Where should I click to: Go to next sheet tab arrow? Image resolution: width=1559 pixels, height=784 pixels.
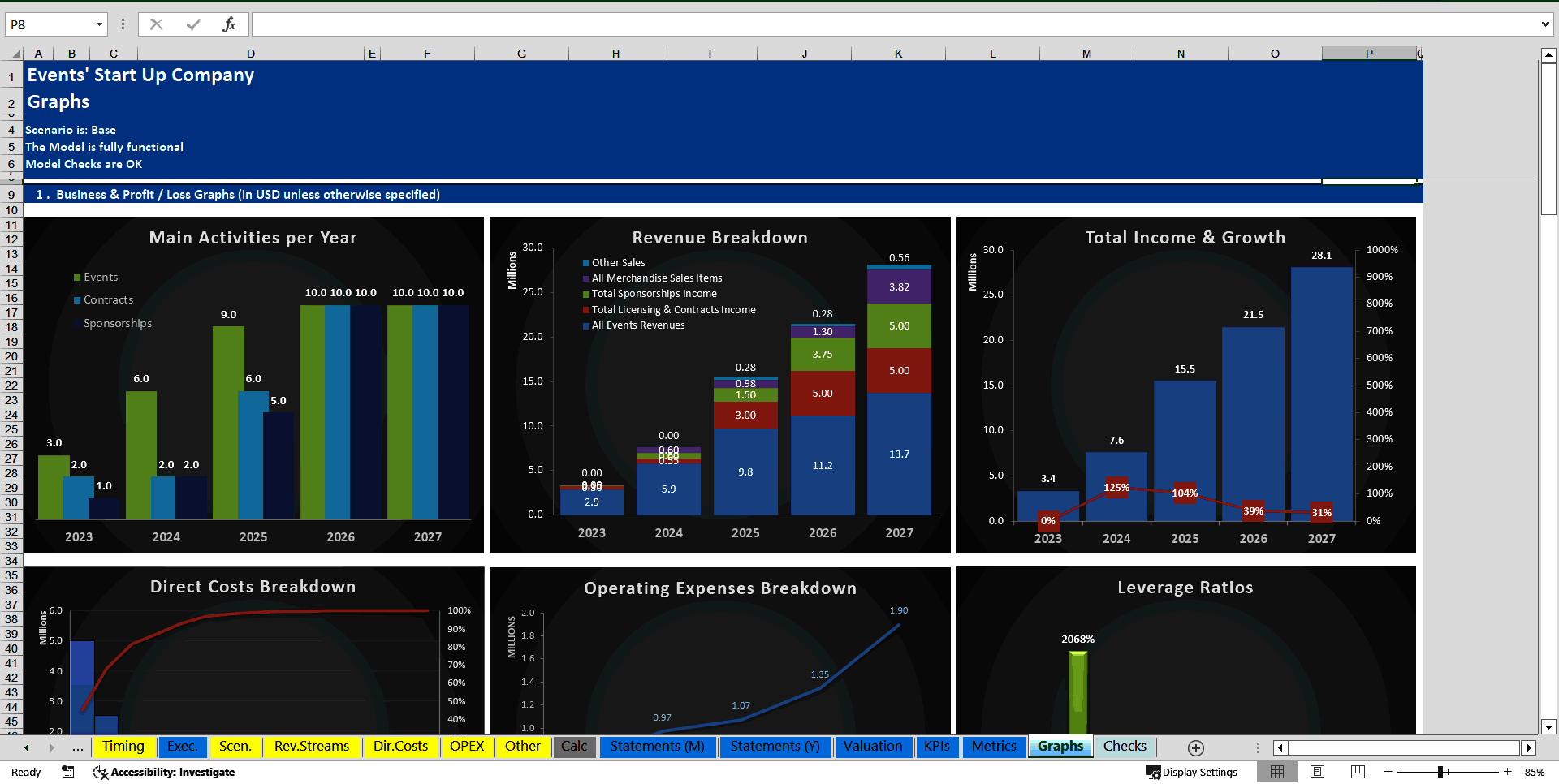(52, 747)
